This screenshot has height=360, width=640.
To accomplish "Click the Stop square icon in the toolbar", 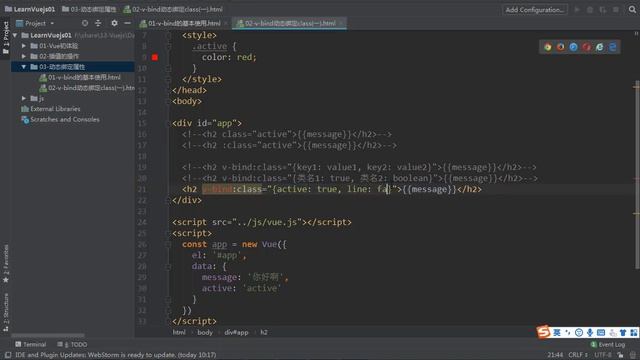I will [616, 9].
